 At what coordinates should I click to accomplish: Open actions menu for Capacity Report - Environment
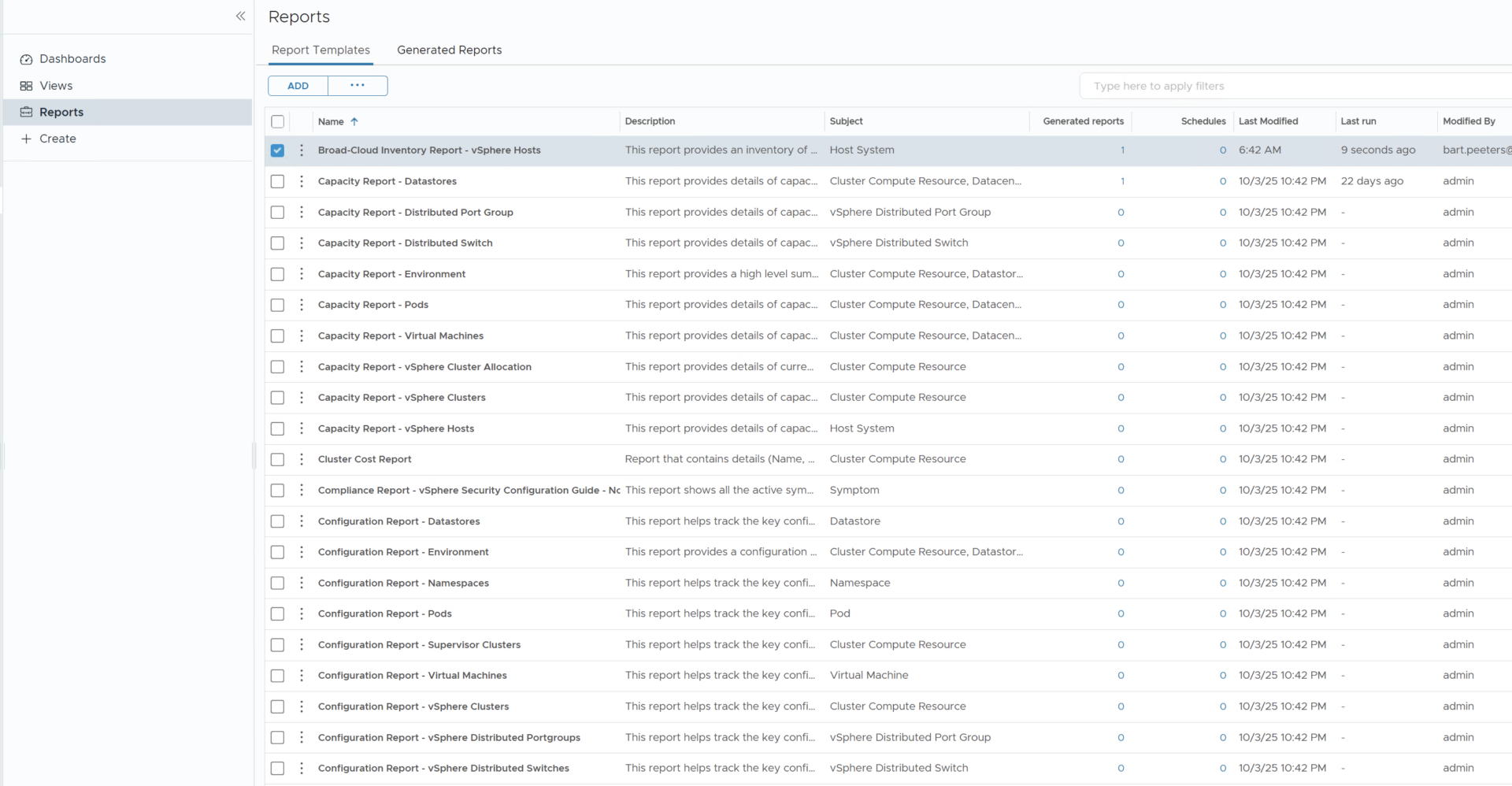[302, 274]
